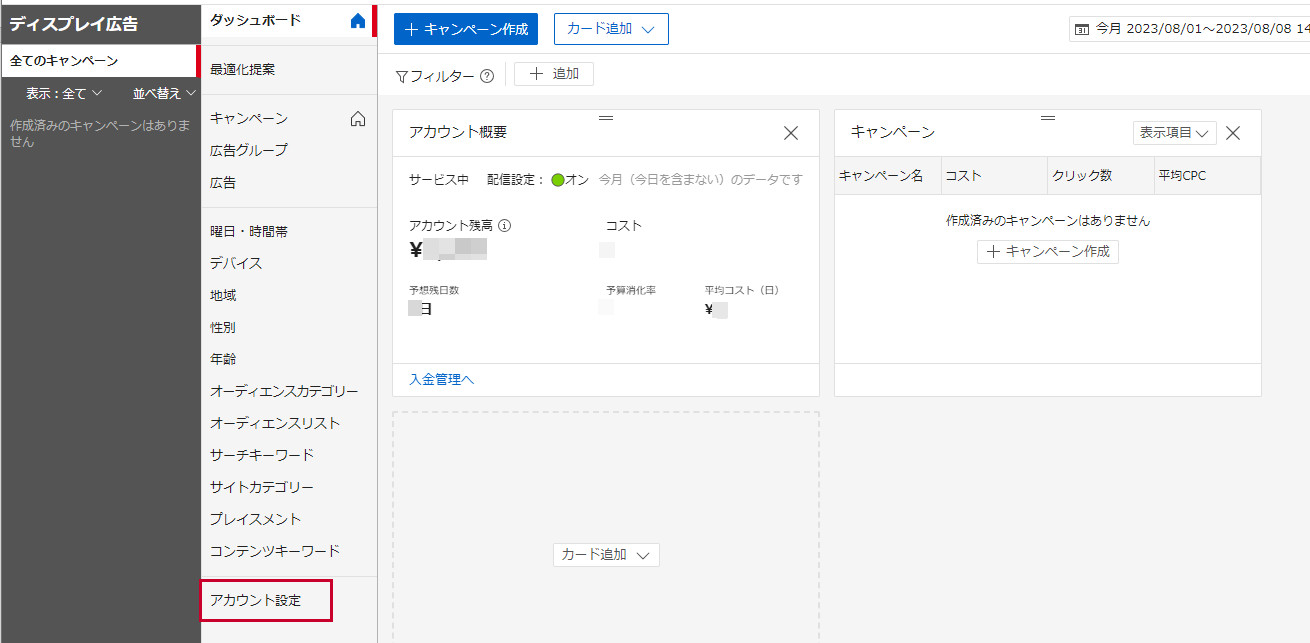Screen dimensions: 1310x643
Task: Click the calendar icon in the date selector
Action: (1081, 29)
